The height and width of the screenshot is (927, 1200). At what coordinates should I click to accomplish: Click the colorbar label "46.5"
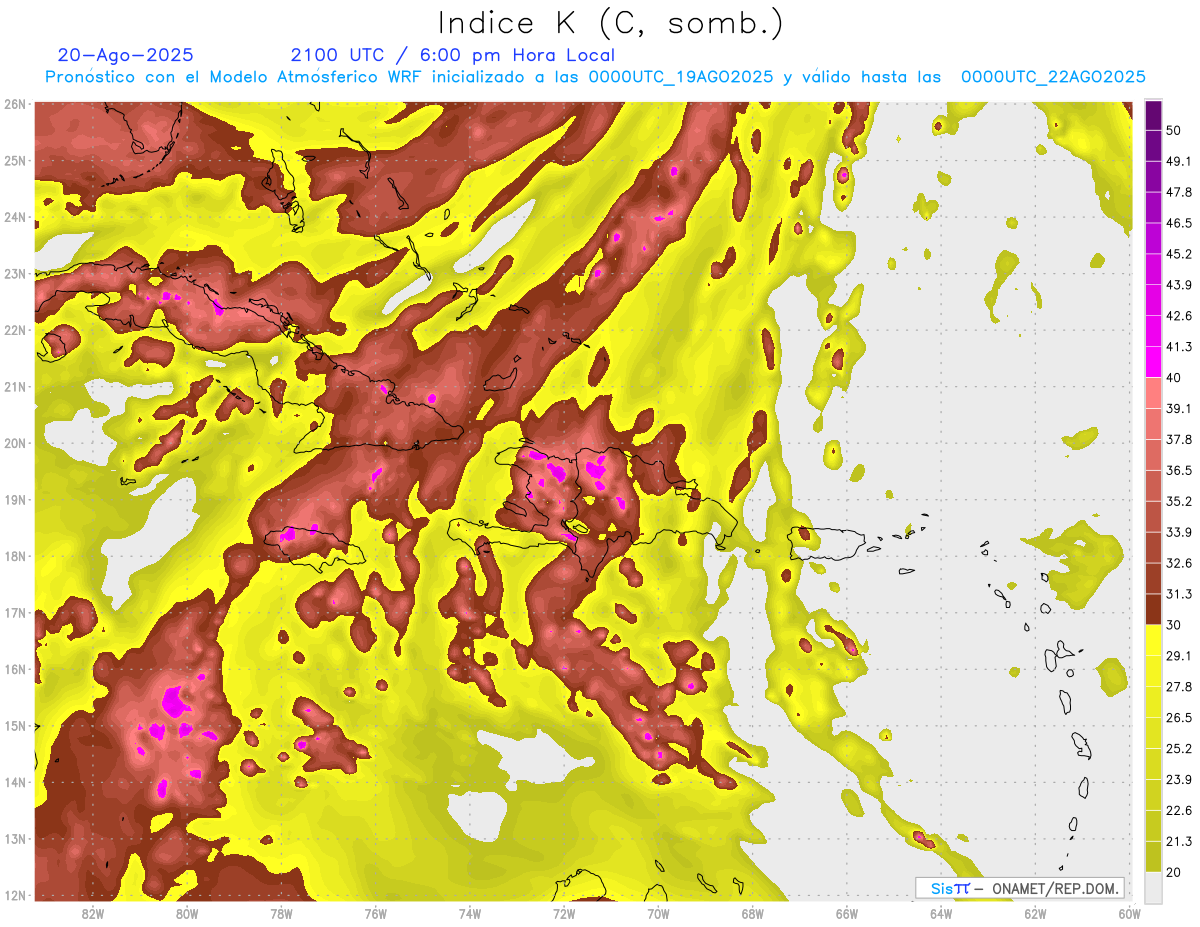click(x=1179, y=223)
